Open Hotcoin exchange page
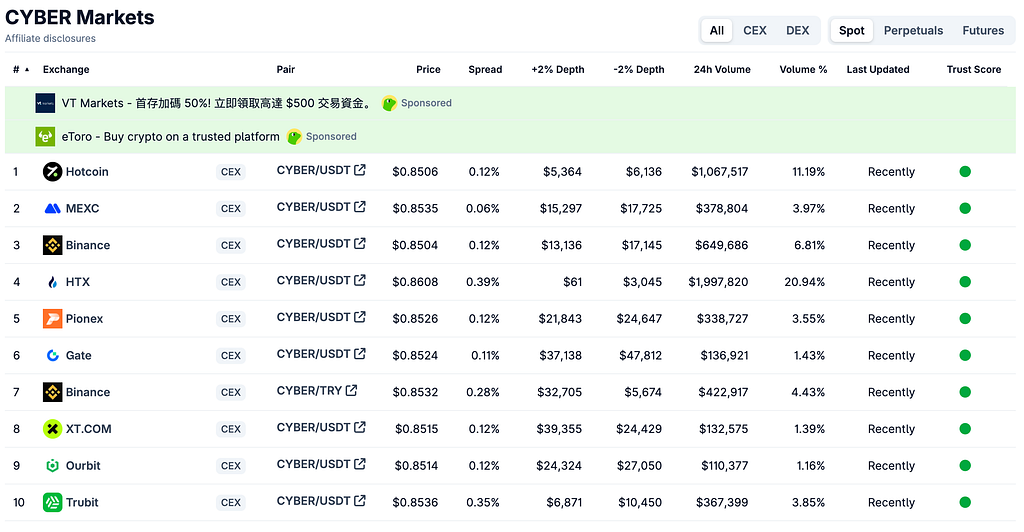 pos(87,172)
